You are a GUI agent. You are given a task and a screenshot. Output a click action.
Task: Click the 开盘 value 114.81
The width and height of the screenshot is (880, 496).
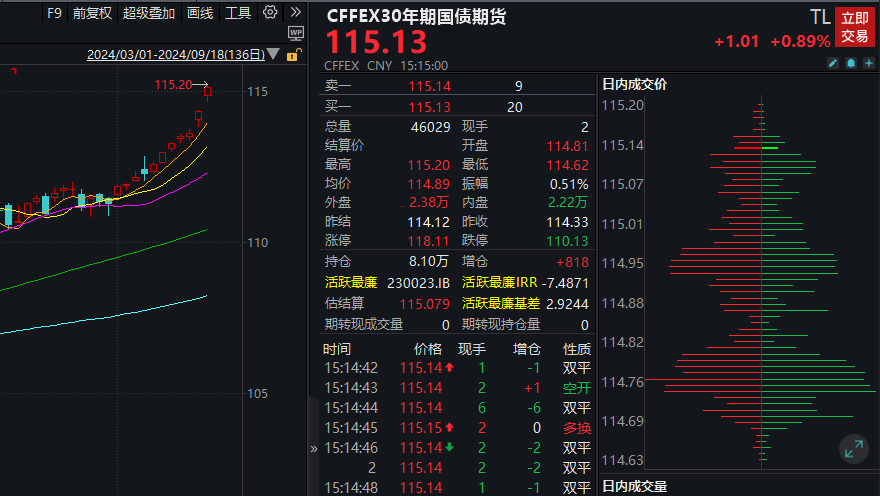567,146
